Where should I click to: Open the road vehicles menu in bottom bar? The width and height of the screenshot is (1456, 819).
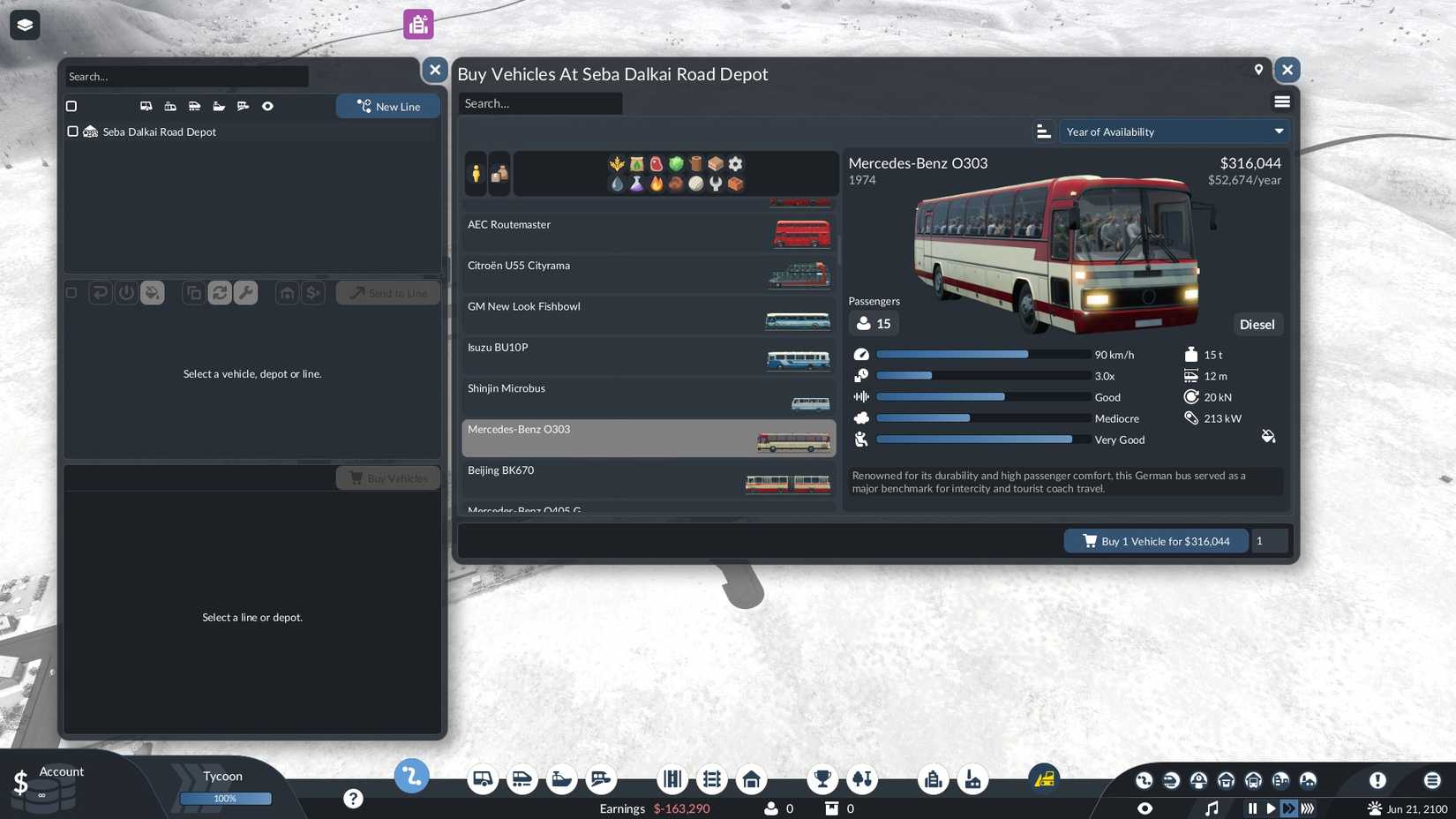(x=483, y=779)
